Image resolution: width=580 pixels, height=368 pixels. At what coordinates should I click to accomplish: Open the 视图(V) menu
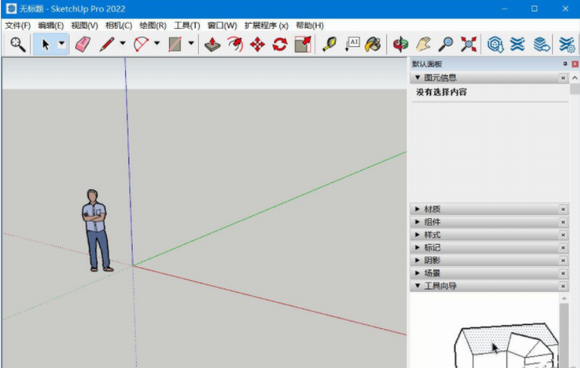tap(84, 26)
